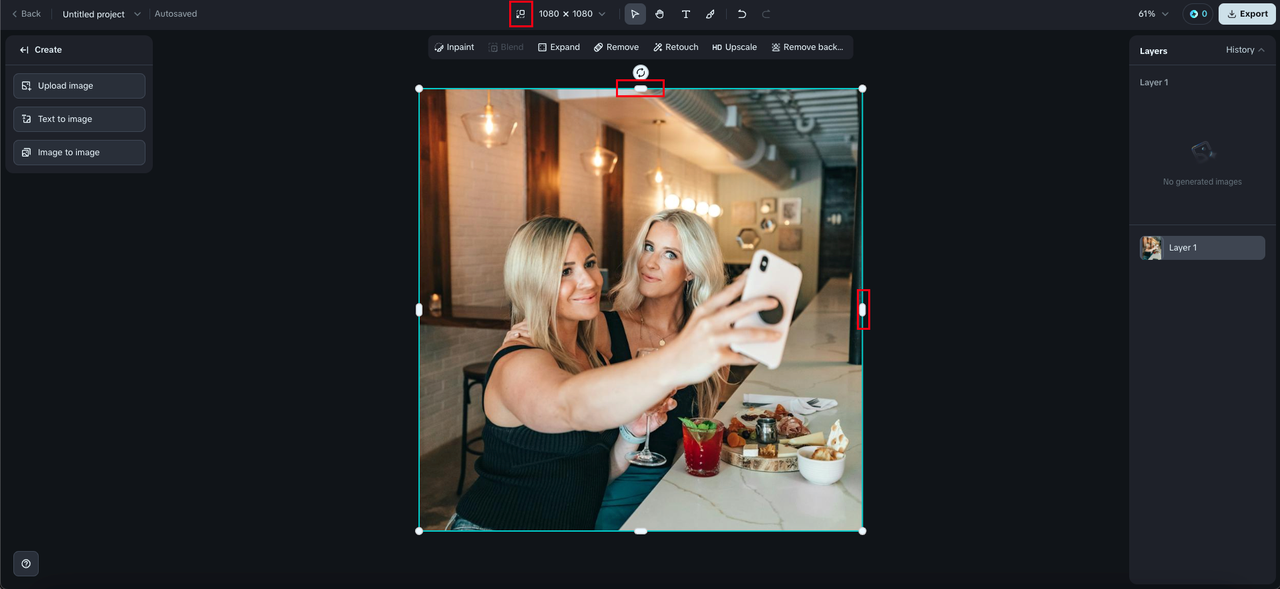Screen dimensions: 1280x589
Task: Click the No generated images placeholder icon
Action: pos(1203,152)
